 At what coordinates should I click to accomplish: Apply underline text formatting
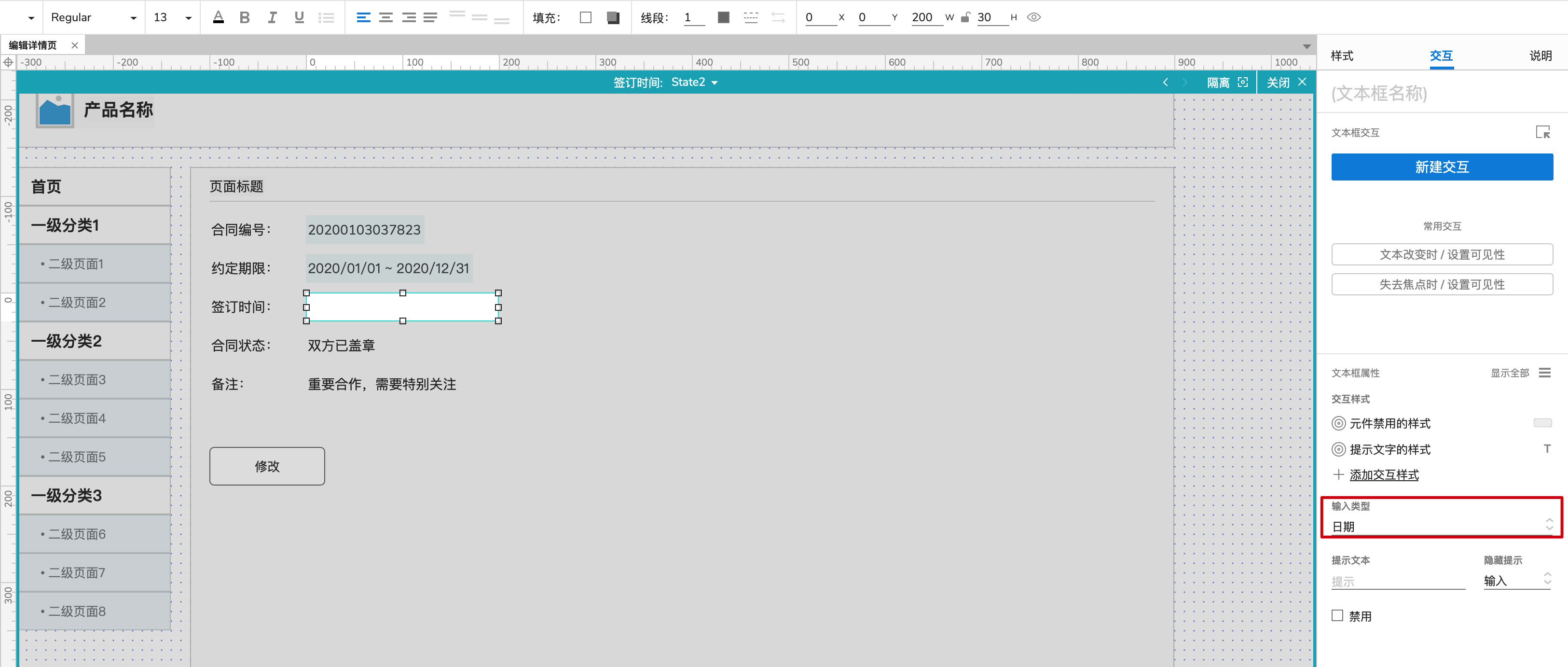tap(299, 18)
